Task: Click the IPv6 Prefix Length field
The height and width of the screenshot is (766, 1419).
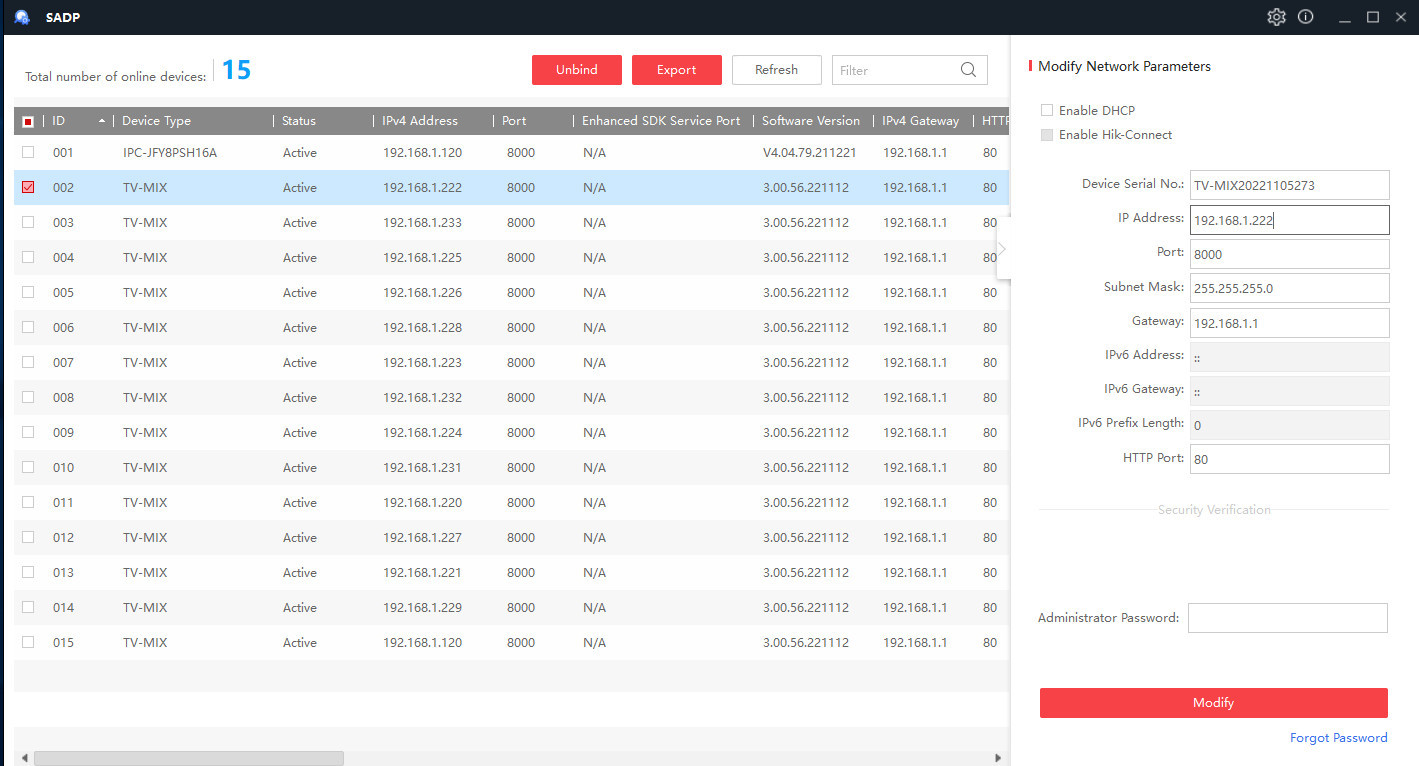Action: coord(1289,425)
